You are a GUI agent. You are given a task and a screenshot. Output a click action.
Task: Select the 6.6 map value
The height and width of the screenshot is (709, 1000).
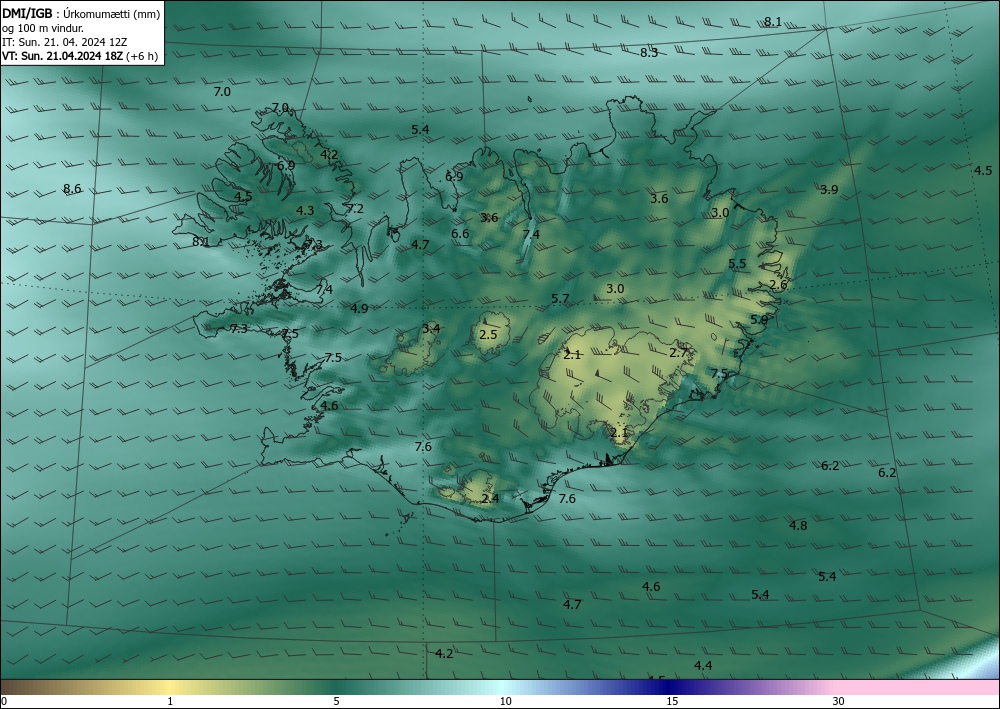coord(460,234)
